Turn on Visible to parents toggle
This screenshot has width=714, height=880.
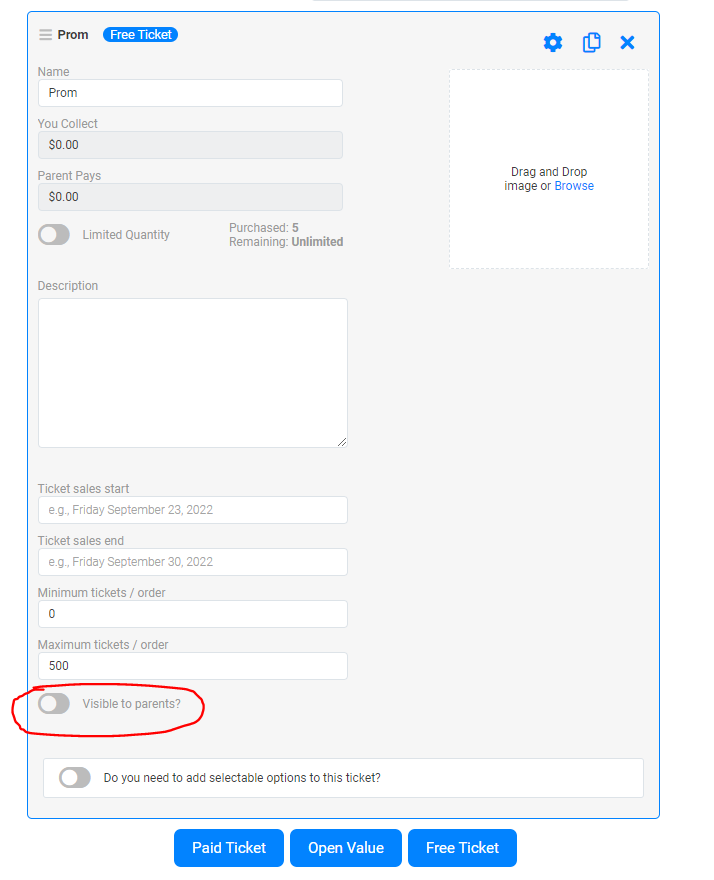click(54, 704)
